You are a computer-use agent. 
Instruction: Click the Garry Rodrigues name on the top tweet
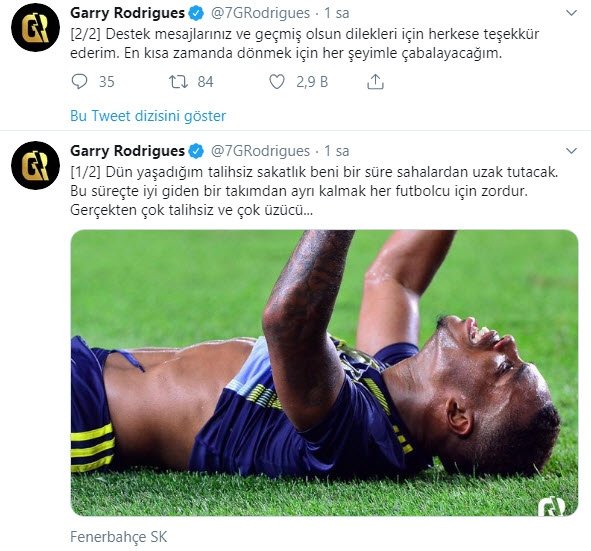(x=127, y=13)
